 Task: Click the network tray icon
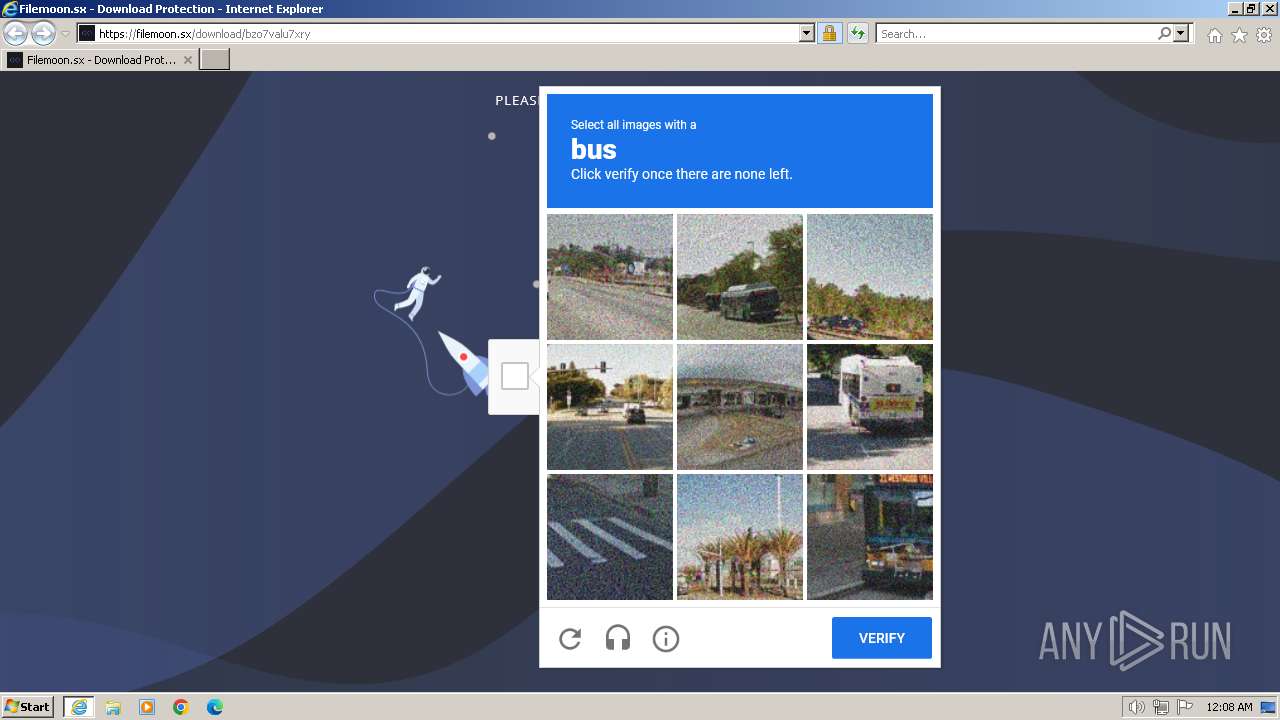(x=1161, y=707)
